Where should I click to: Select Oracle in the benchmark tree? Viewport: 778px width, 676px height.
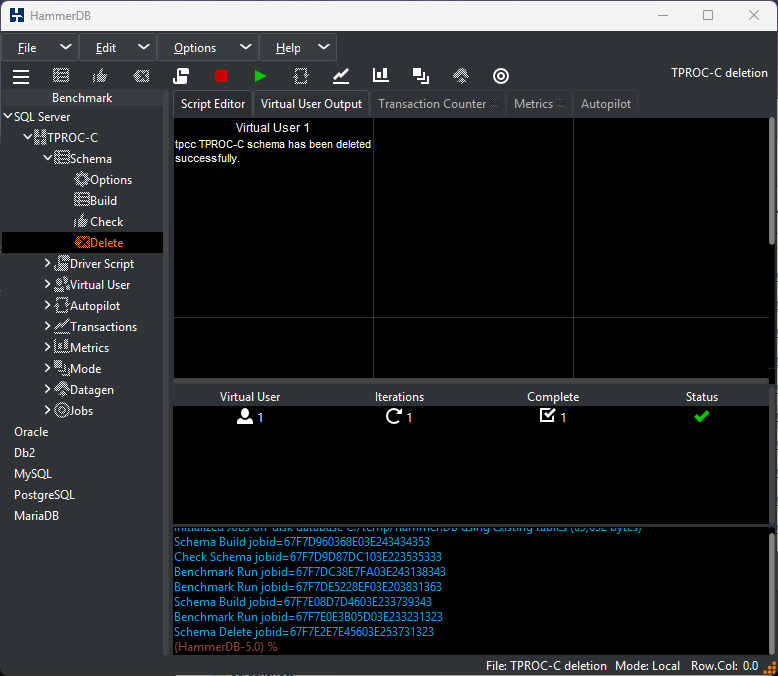click(x=31, y=432)
